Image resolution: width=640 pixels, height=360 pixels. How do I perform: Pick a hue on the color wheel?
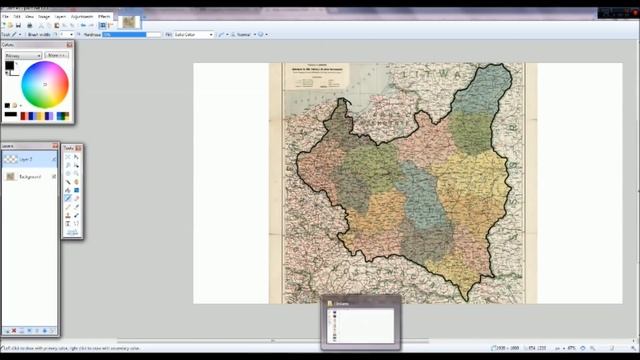(45, 84)
